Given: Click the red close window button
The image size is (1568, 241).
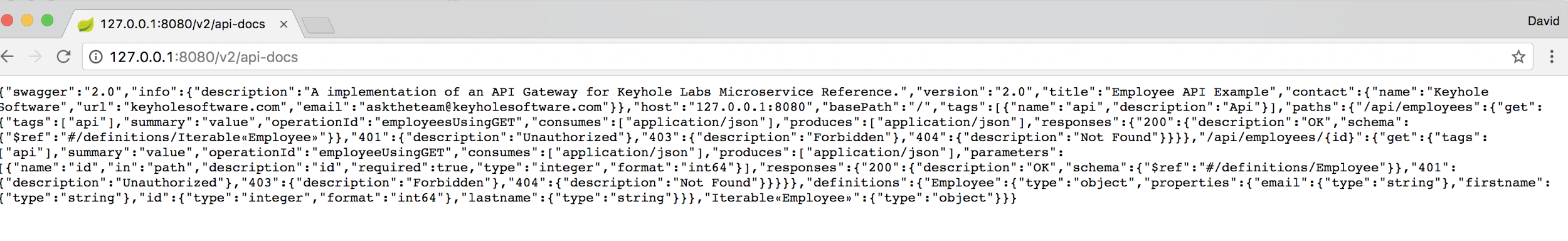Looking at the screenshot, I should [x=7, y=20].
